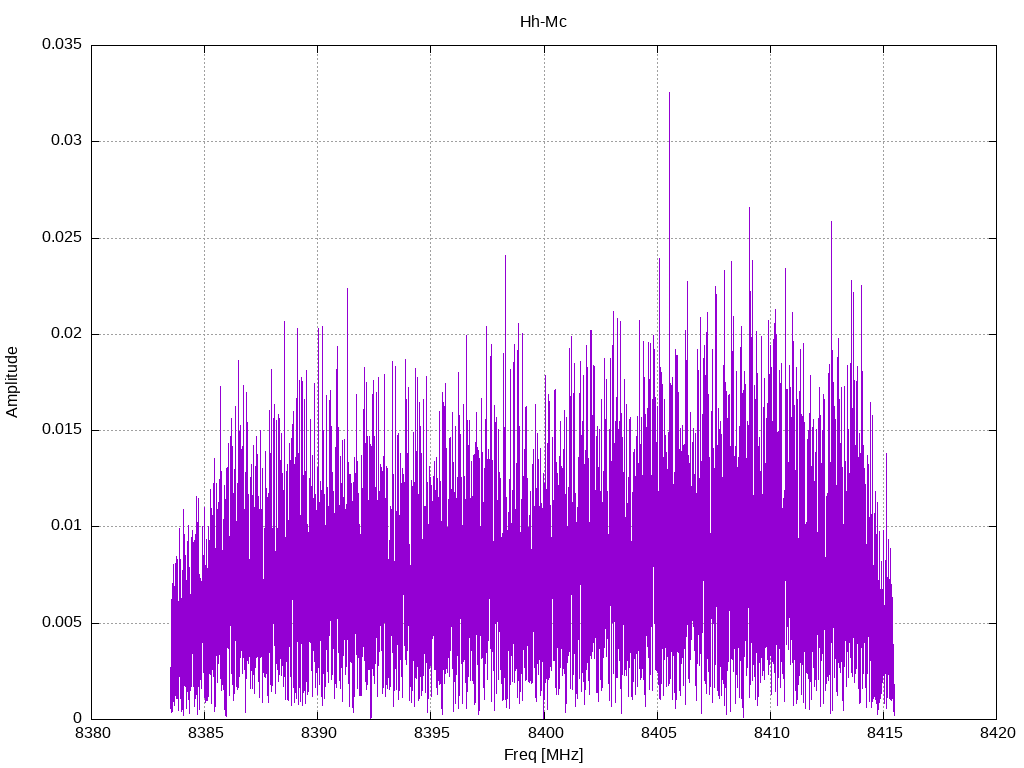Click the x-axis tick label 8400
The image size is (1024, 768).
(x=544, y=733)
